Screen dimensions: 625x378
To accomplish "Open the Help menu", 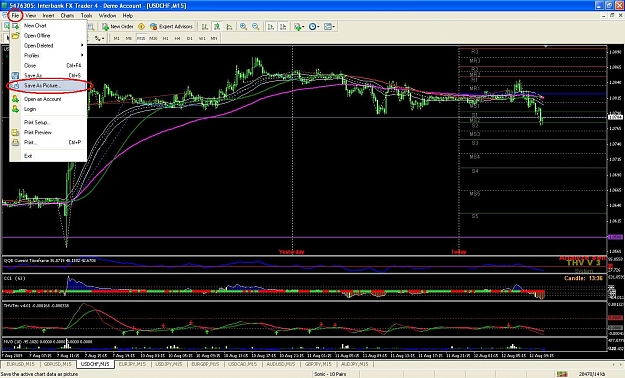I will pyautogui.click(x=128, y=16).
